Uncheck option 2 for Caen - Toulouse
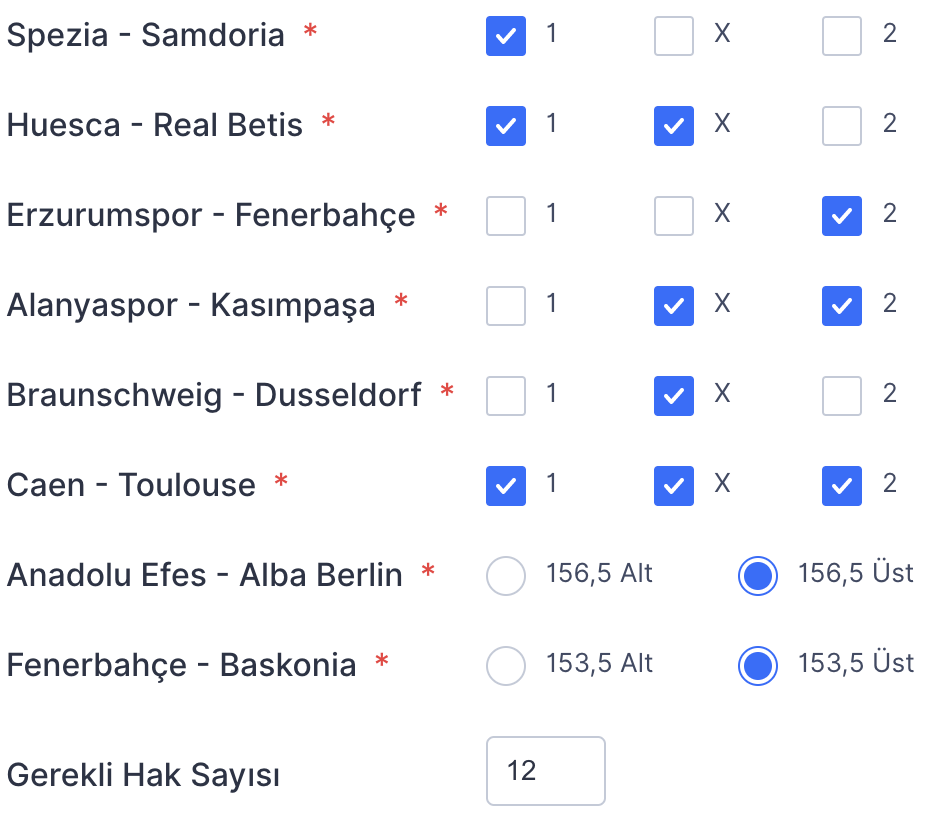Viewport: 948px width, 824px height. (842, 486)
